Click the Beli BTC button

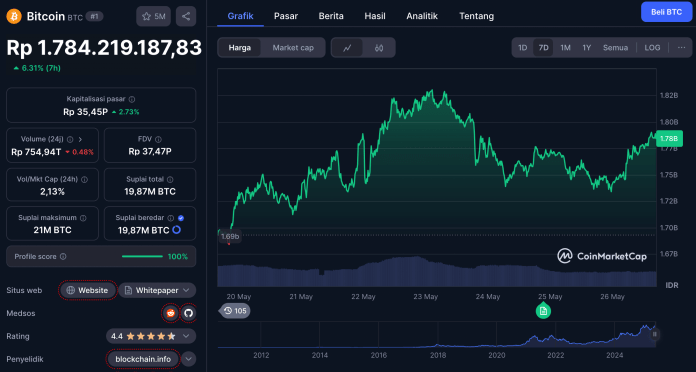pyautogui.click(x=666, y=12)
